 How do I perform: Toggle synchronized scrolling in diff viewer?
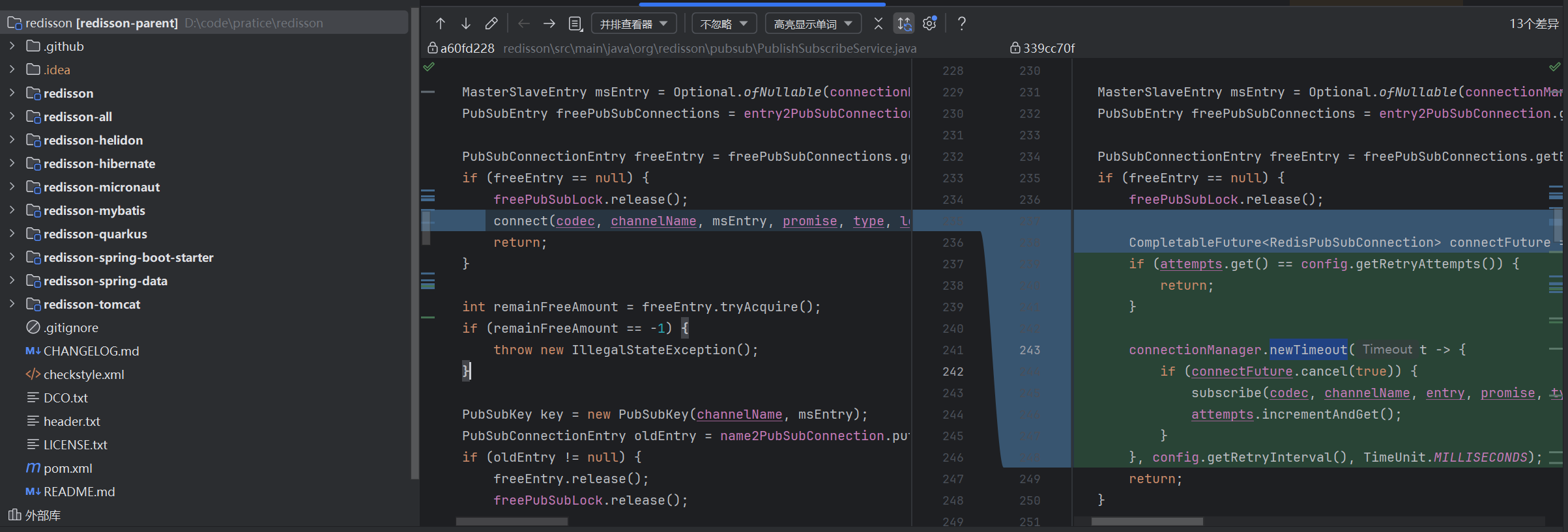click(904, 23)
